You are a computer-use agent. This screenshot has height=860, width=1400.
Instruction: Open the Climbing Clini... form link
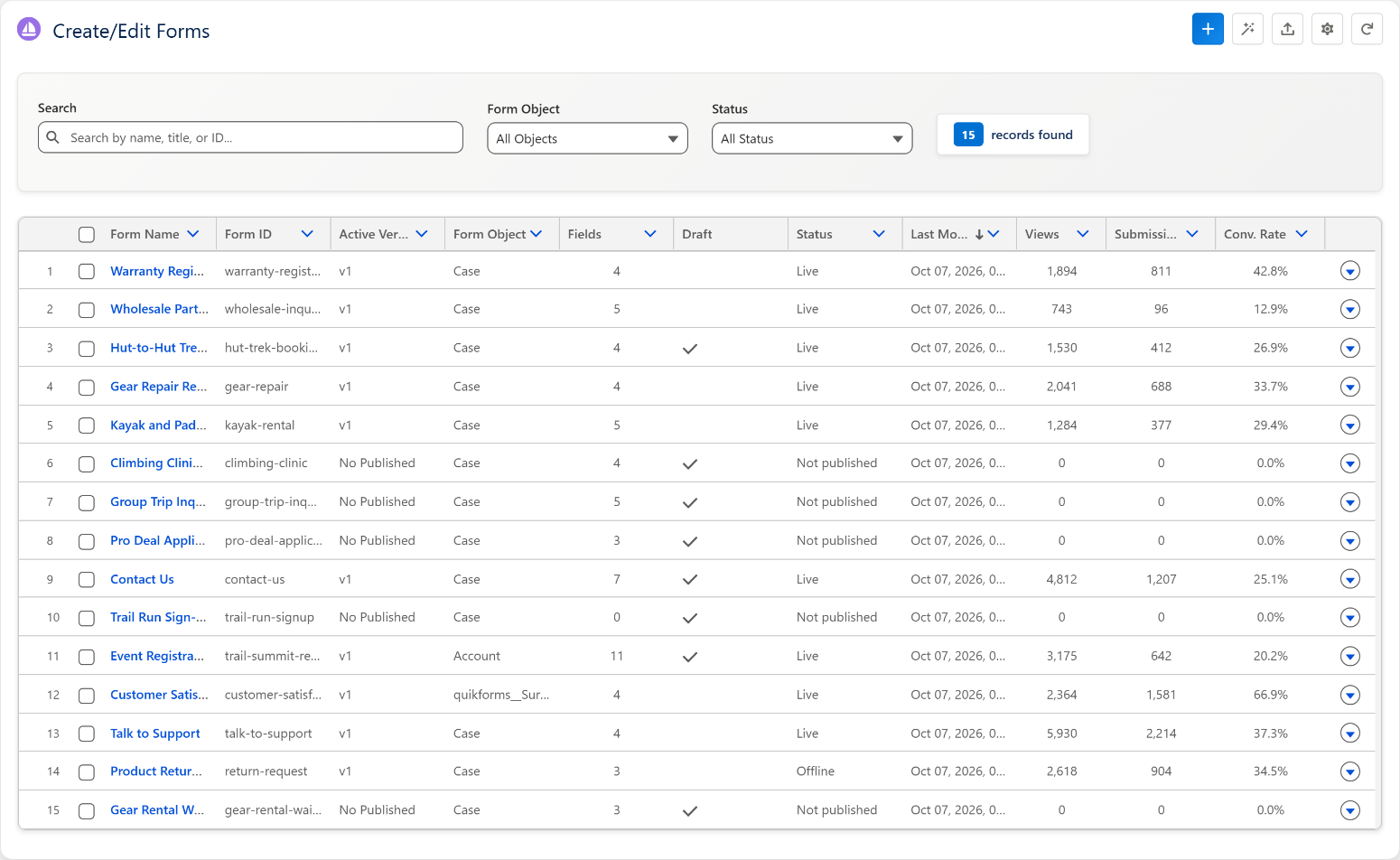click(x=157, y=463)
